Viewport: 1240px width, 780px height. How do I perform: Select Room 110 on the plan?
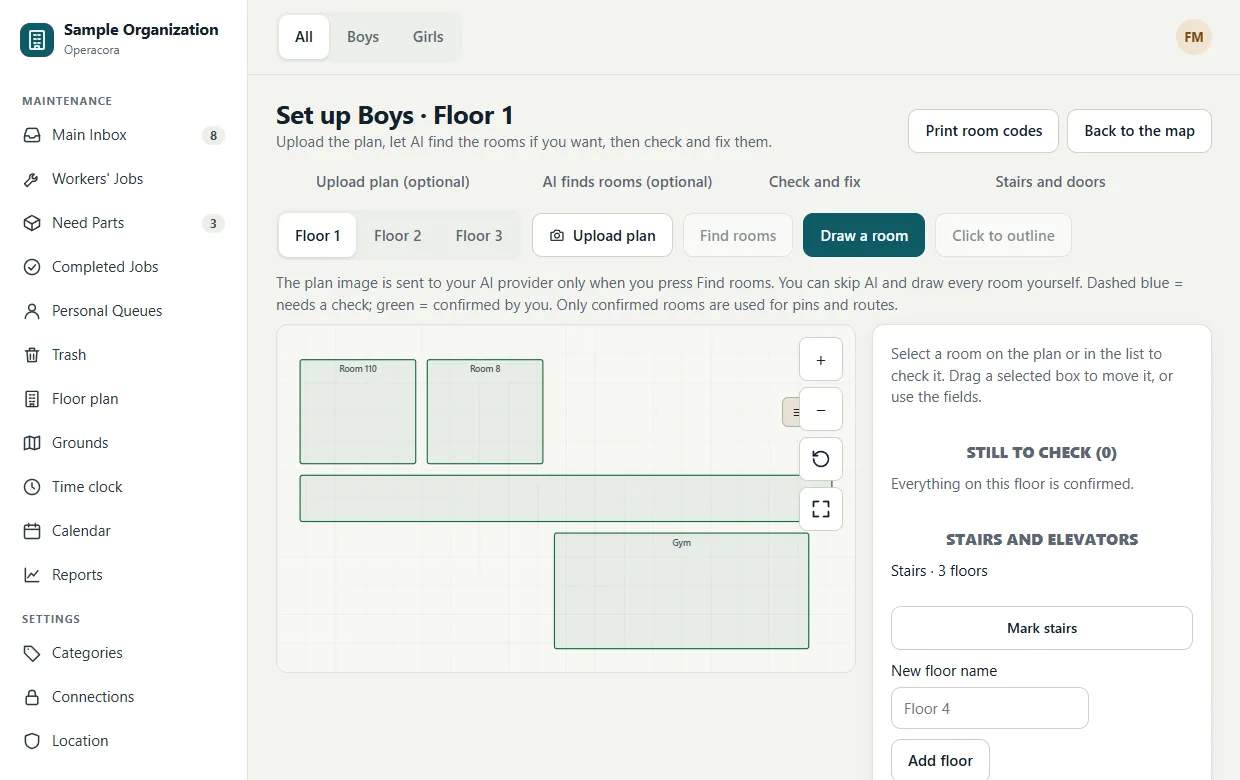(358, 412)
